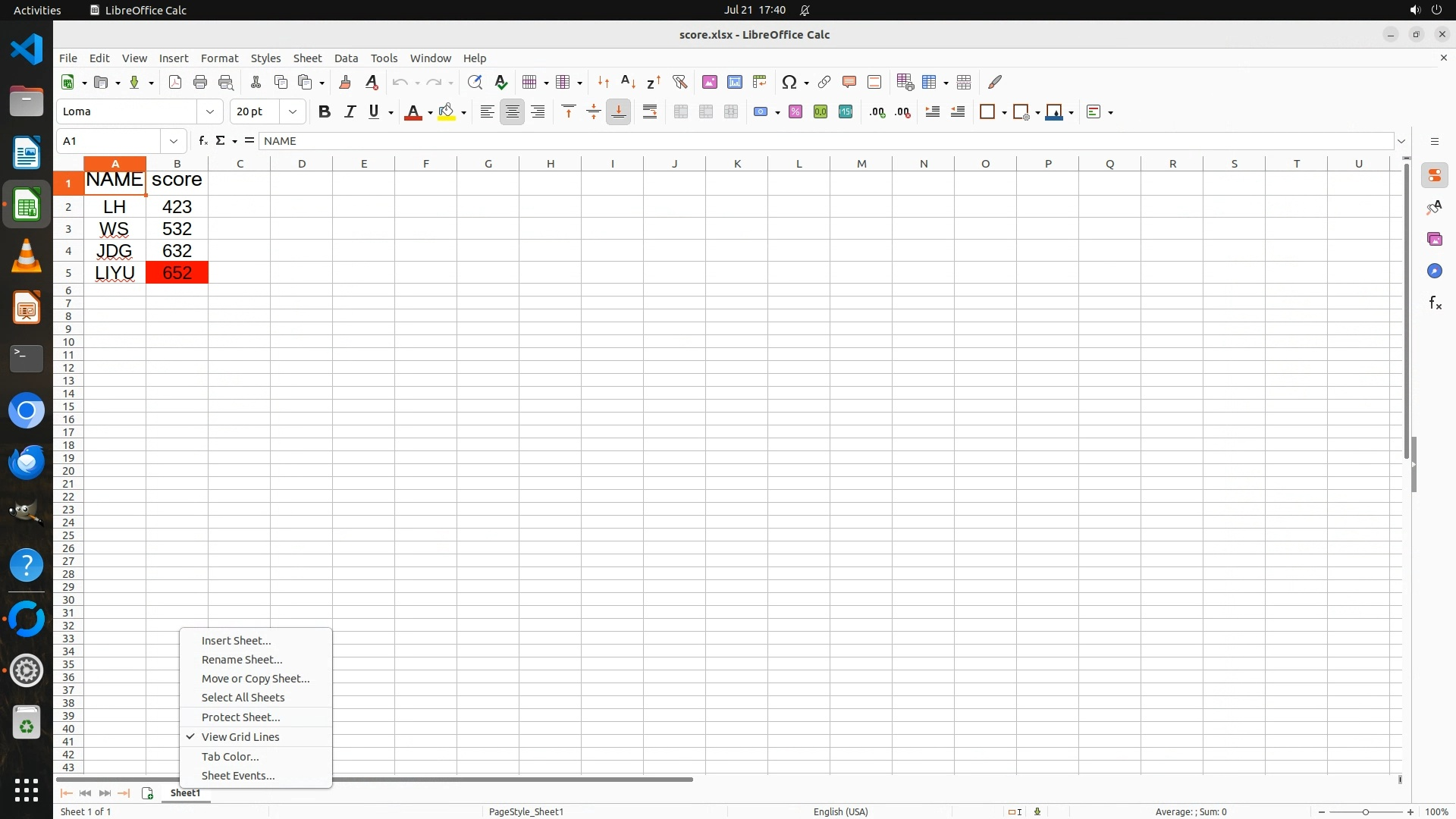Choose Rename Sheet... from context menu
Viewport: 1456px width, 819px height.
pos(242,660)
